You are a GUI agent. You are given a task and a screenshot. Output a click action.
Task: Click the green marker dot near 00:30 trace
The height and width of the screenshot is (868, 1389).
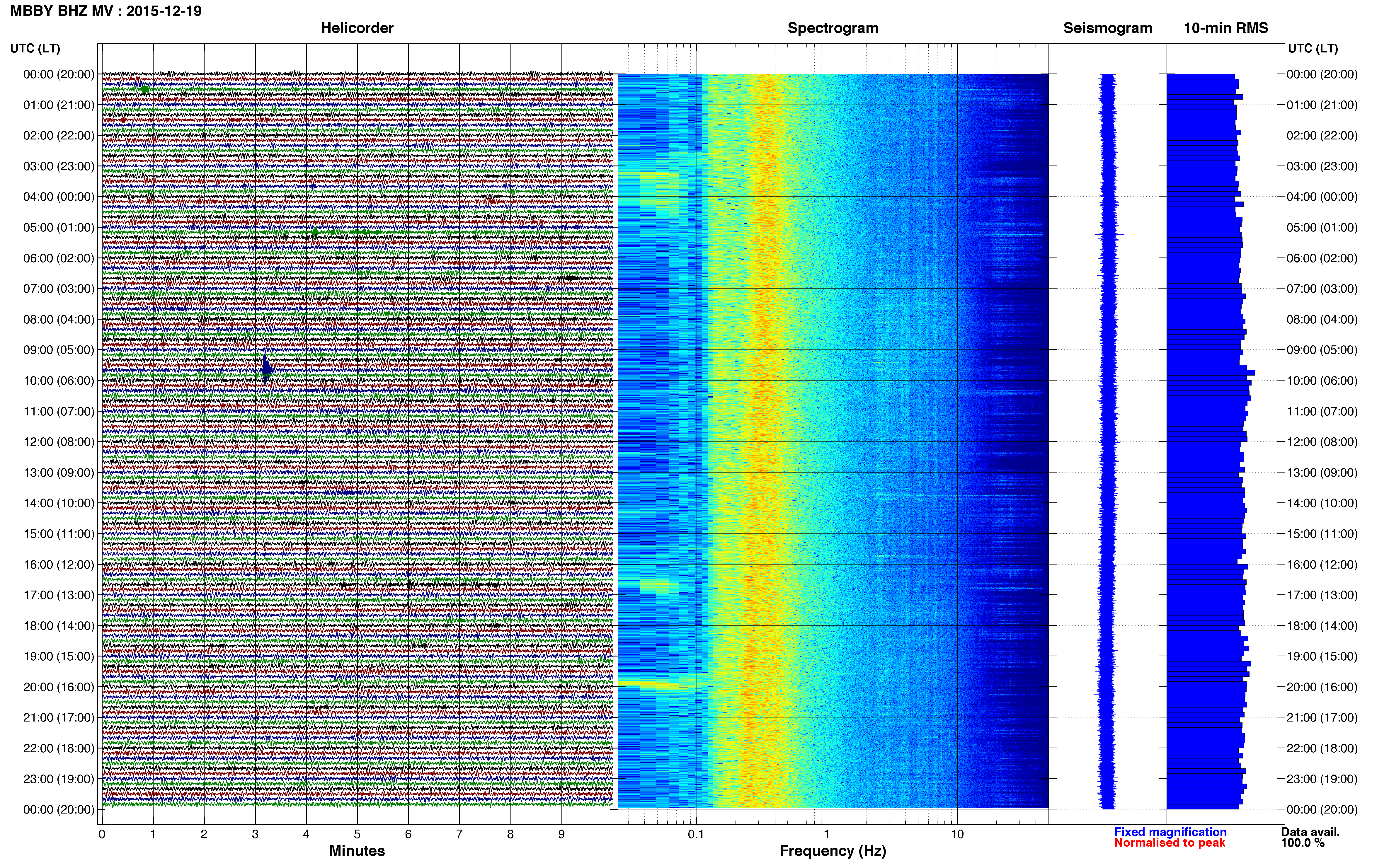point(145,89)
